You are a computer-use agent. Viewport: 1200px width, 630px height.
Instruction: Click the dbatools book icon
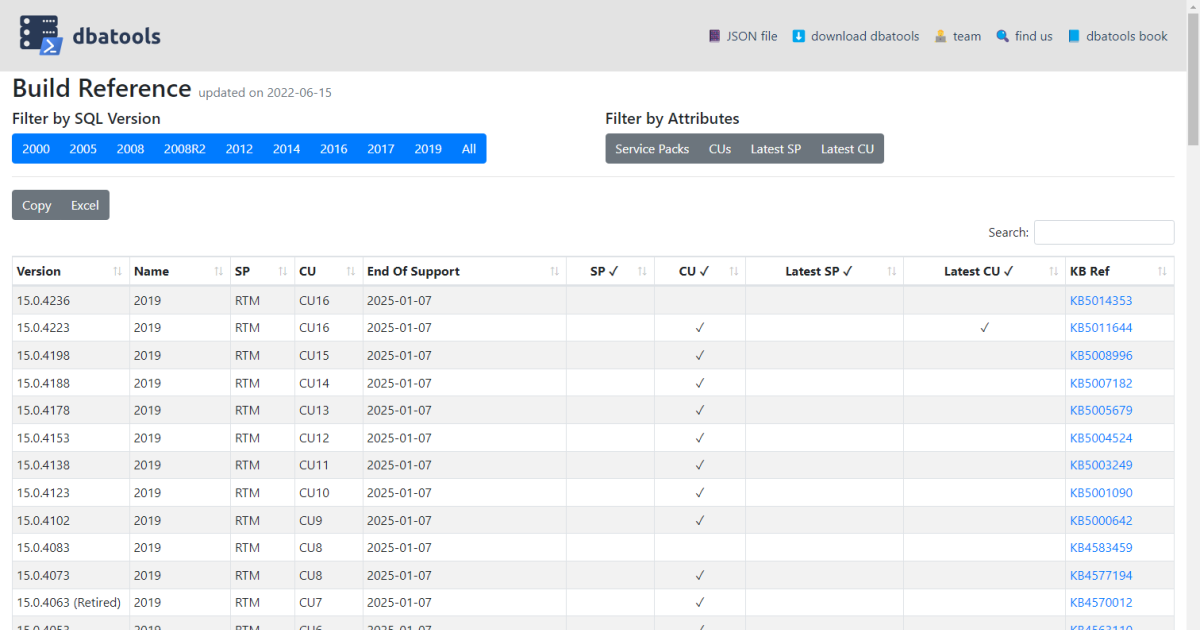click(1074, 36)
